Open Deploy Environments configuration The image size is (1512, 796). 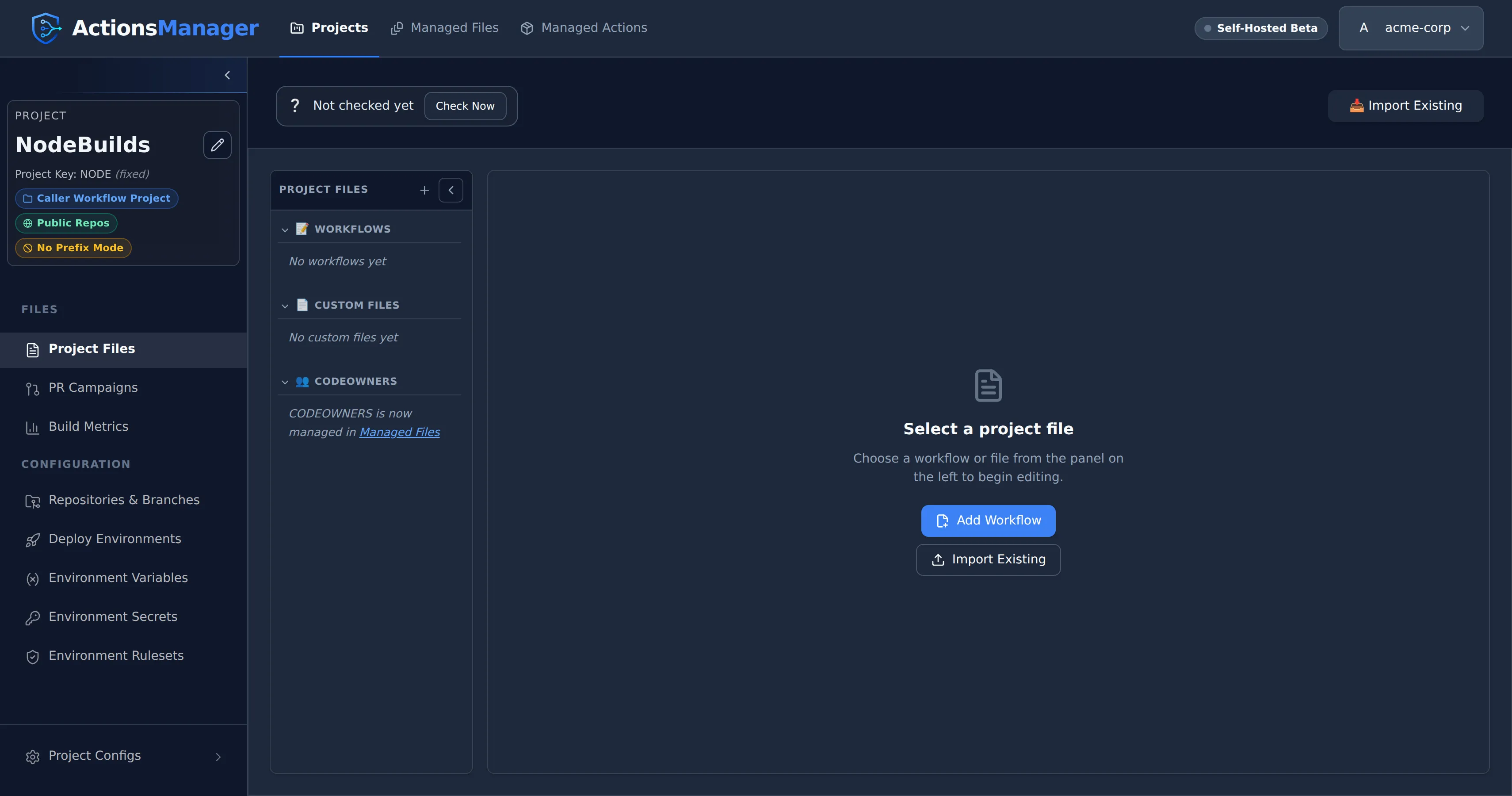[x=123, y=539]
